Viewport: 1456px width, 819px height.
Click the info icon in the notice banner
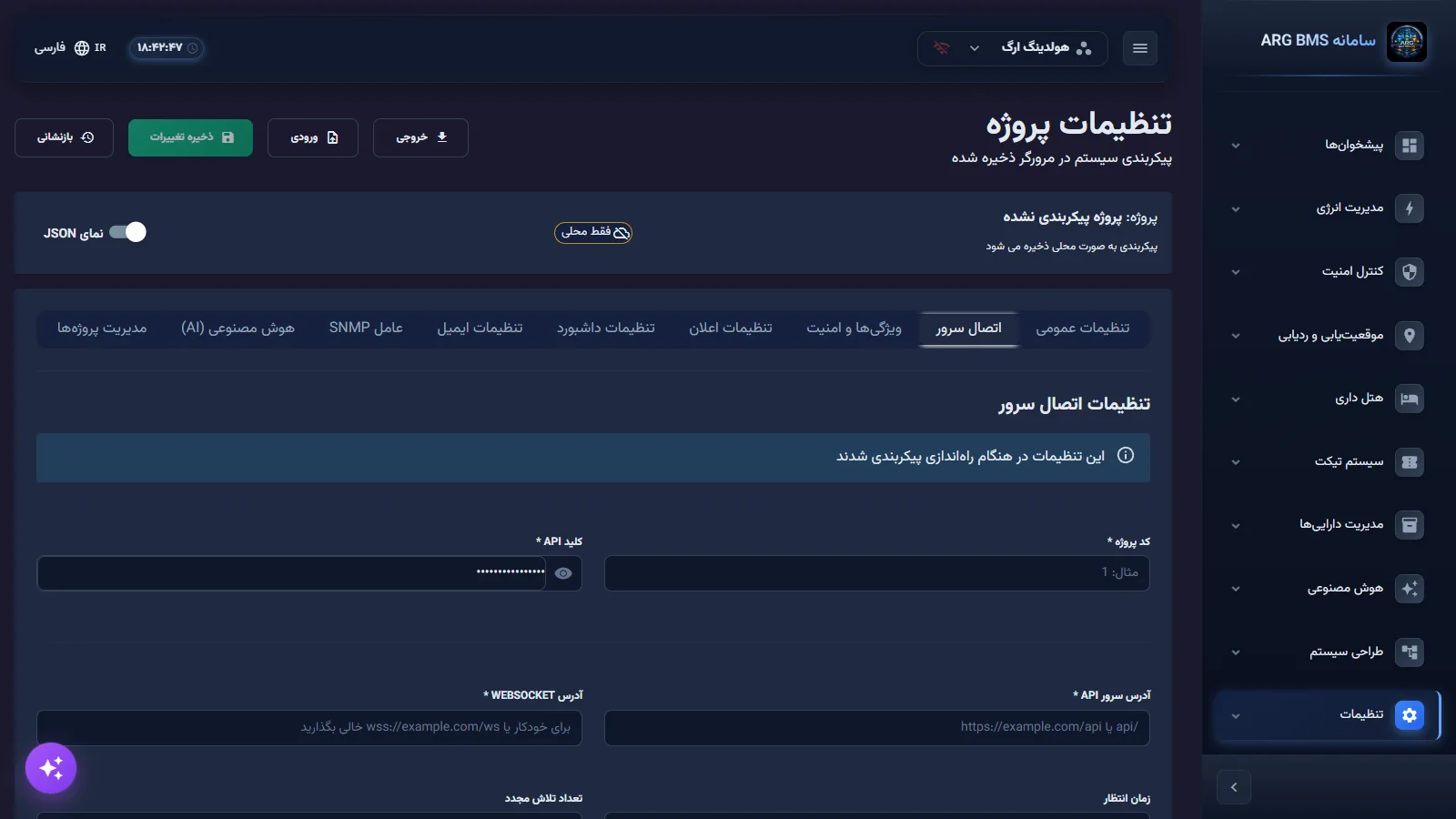tap(1126, 455)
